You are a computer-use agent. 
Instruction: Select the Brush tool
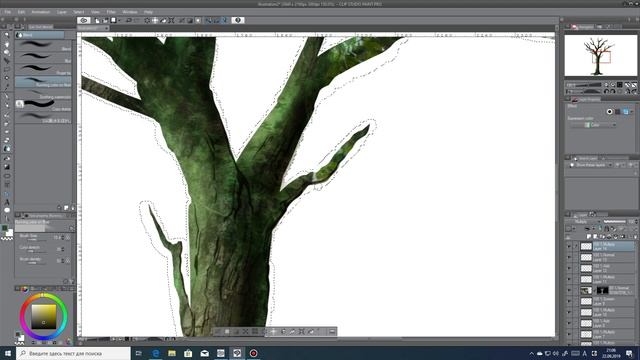point(7,115)
